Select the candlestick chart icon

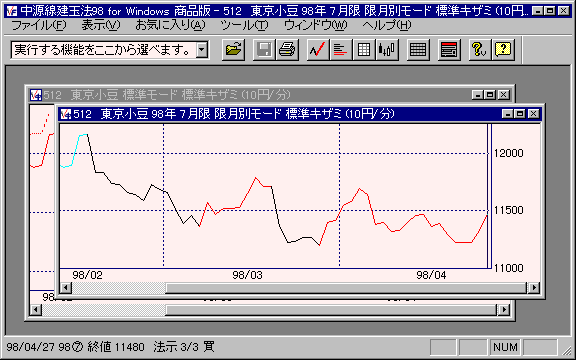point(386,49)
